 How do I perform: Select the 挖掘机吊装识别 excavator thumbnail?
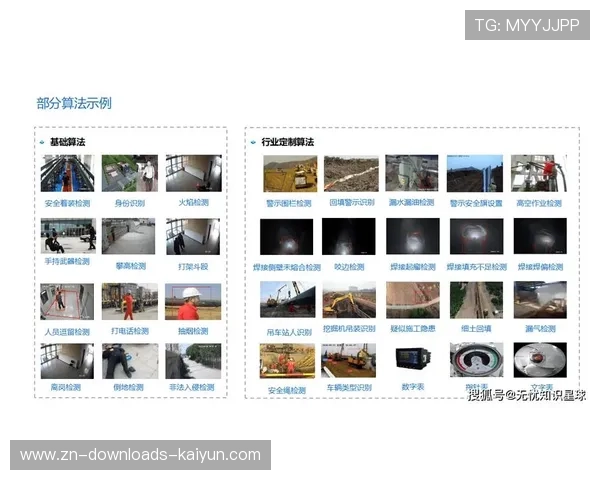click(349, 300)
